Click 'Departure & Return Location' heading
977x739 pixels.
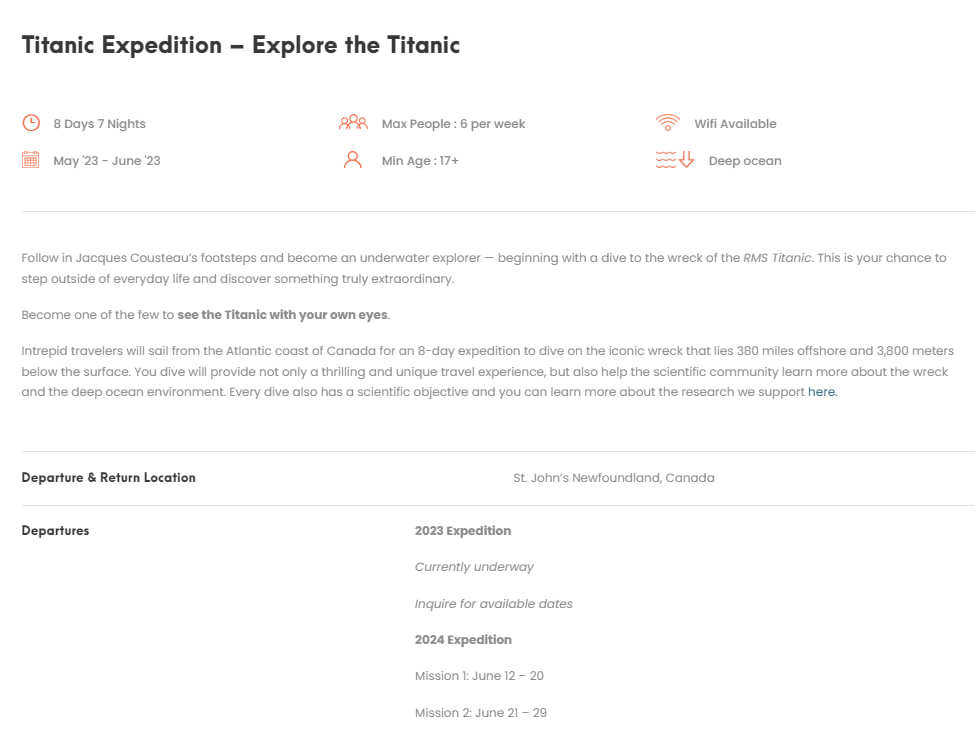coord(109,478)
